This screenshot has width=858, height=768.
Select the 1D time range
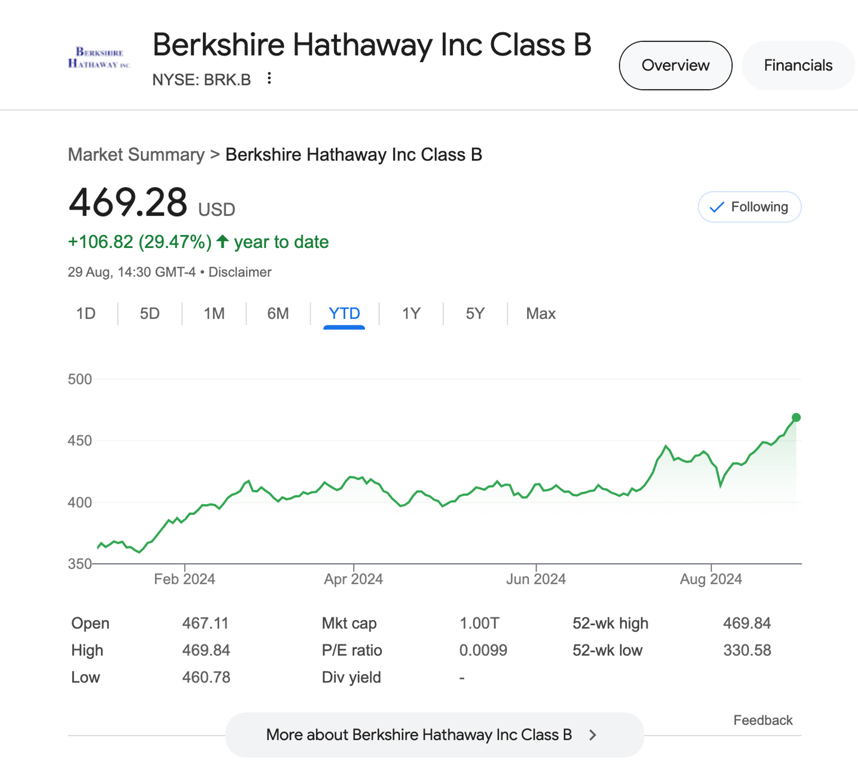[86, 314]
